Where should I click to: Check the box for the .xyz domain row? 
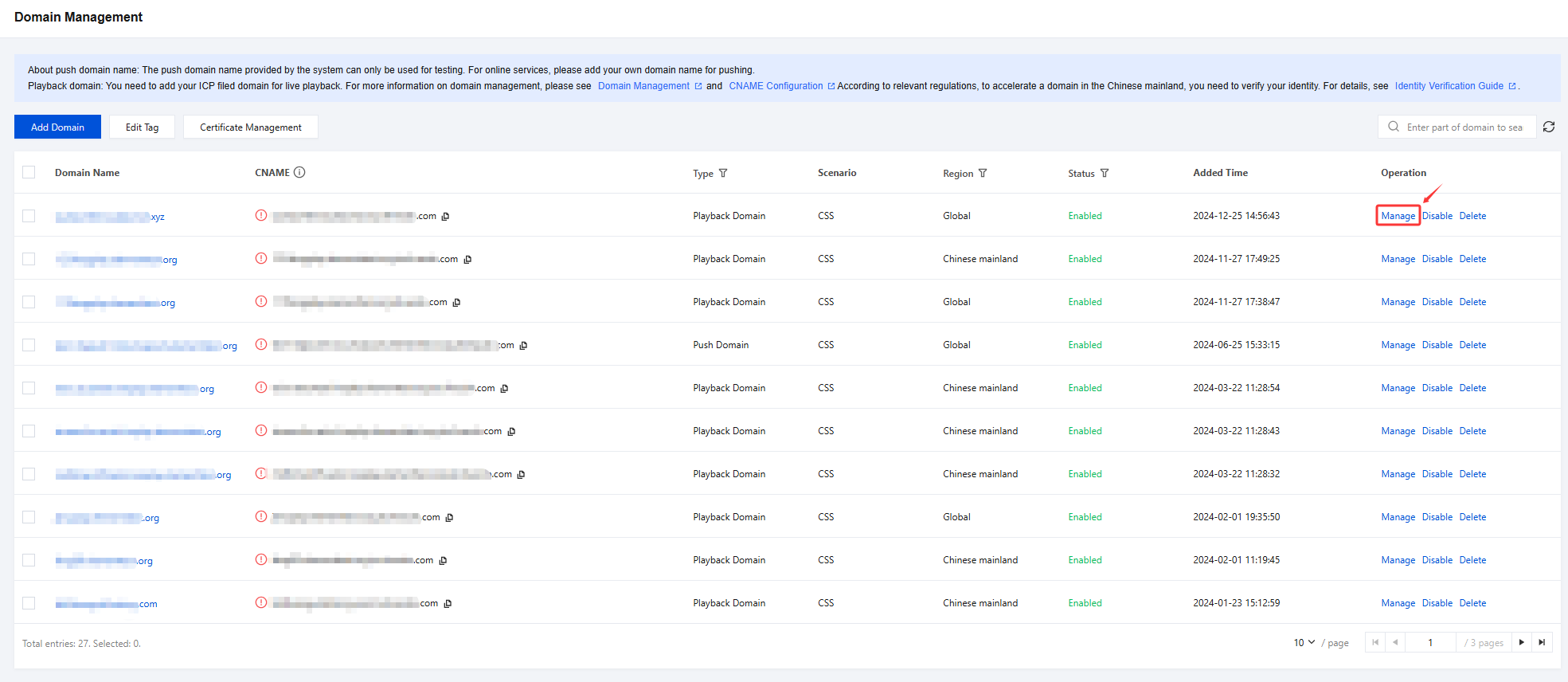tap(29, 216)
